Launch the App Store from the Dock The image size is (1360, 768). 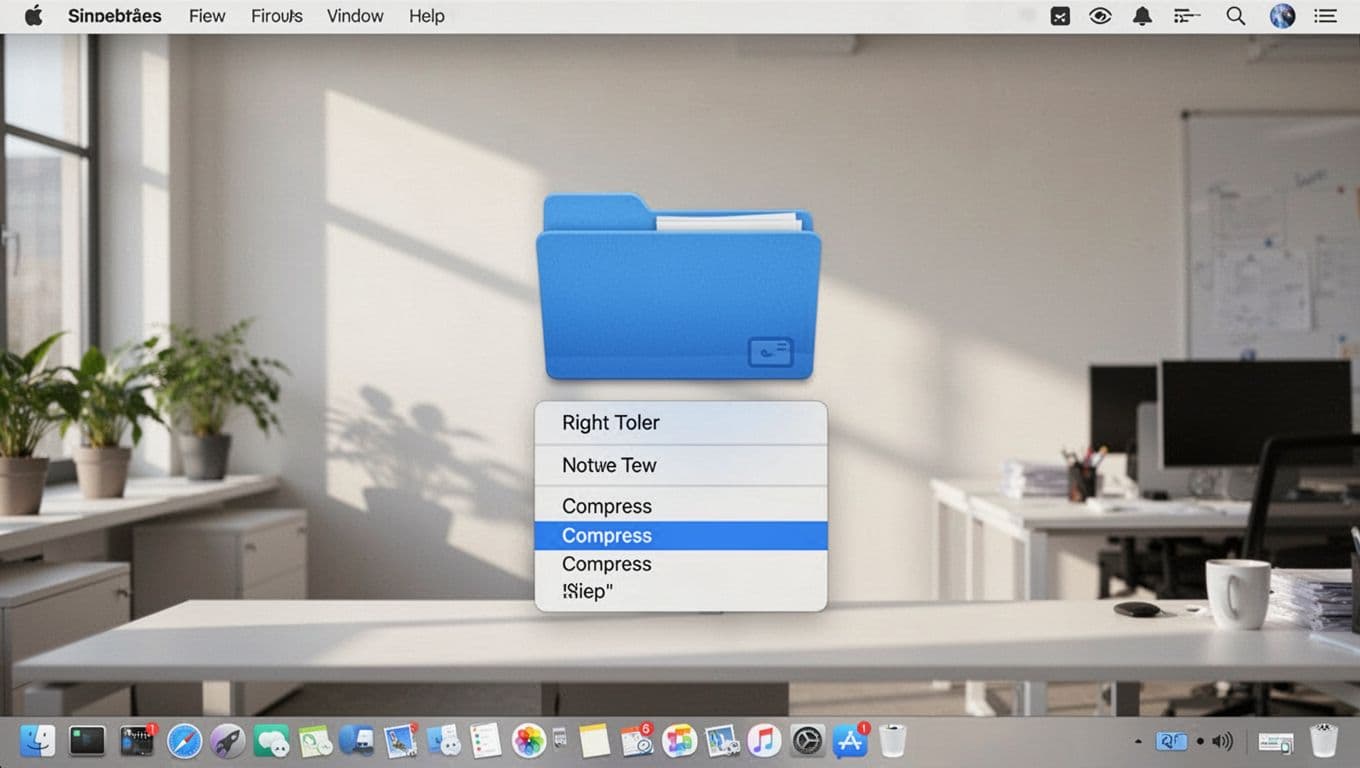850,740
